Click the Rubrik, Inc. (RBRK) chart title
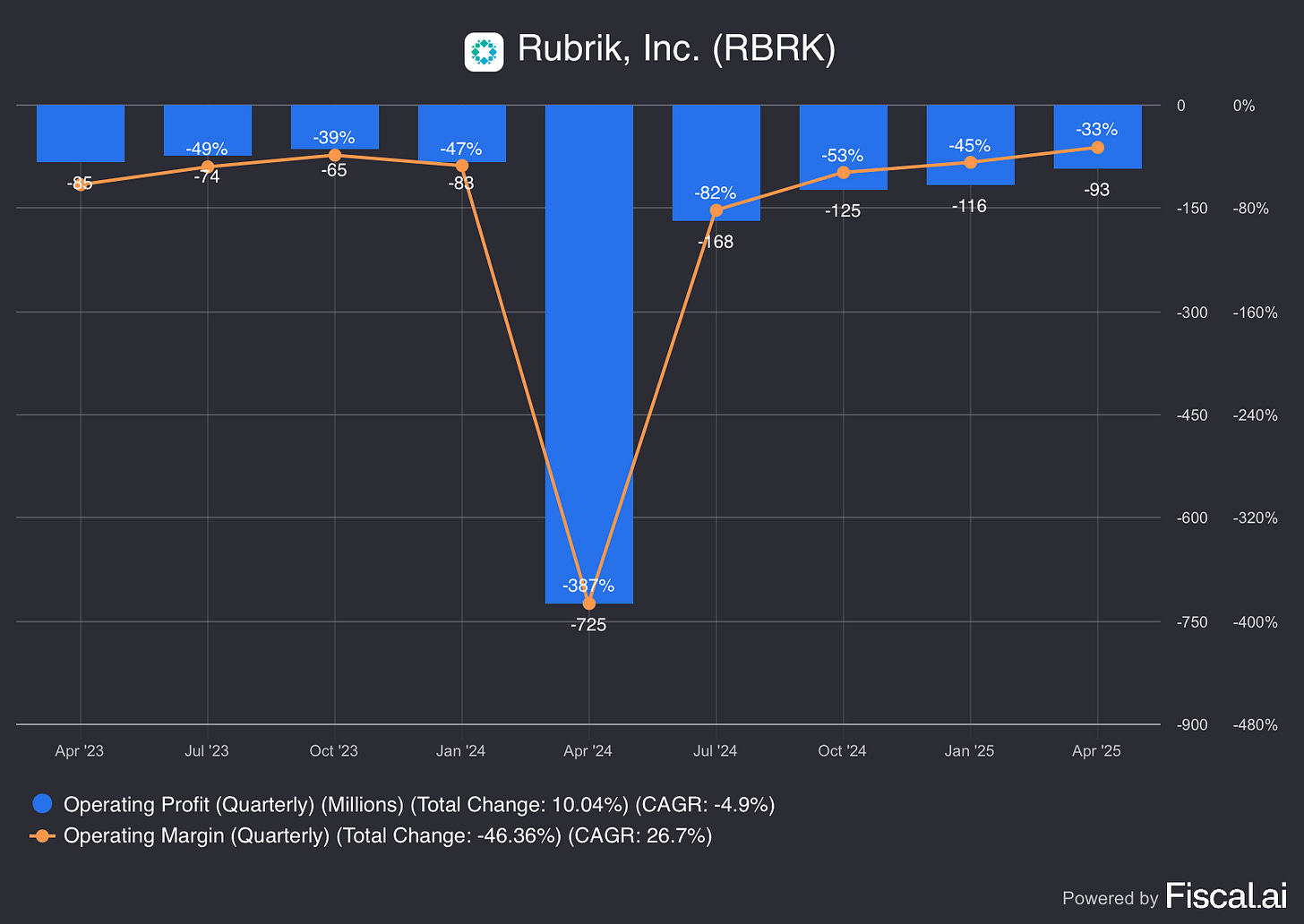The height and width of the screenshot is (924, 1304). point(676,49)
